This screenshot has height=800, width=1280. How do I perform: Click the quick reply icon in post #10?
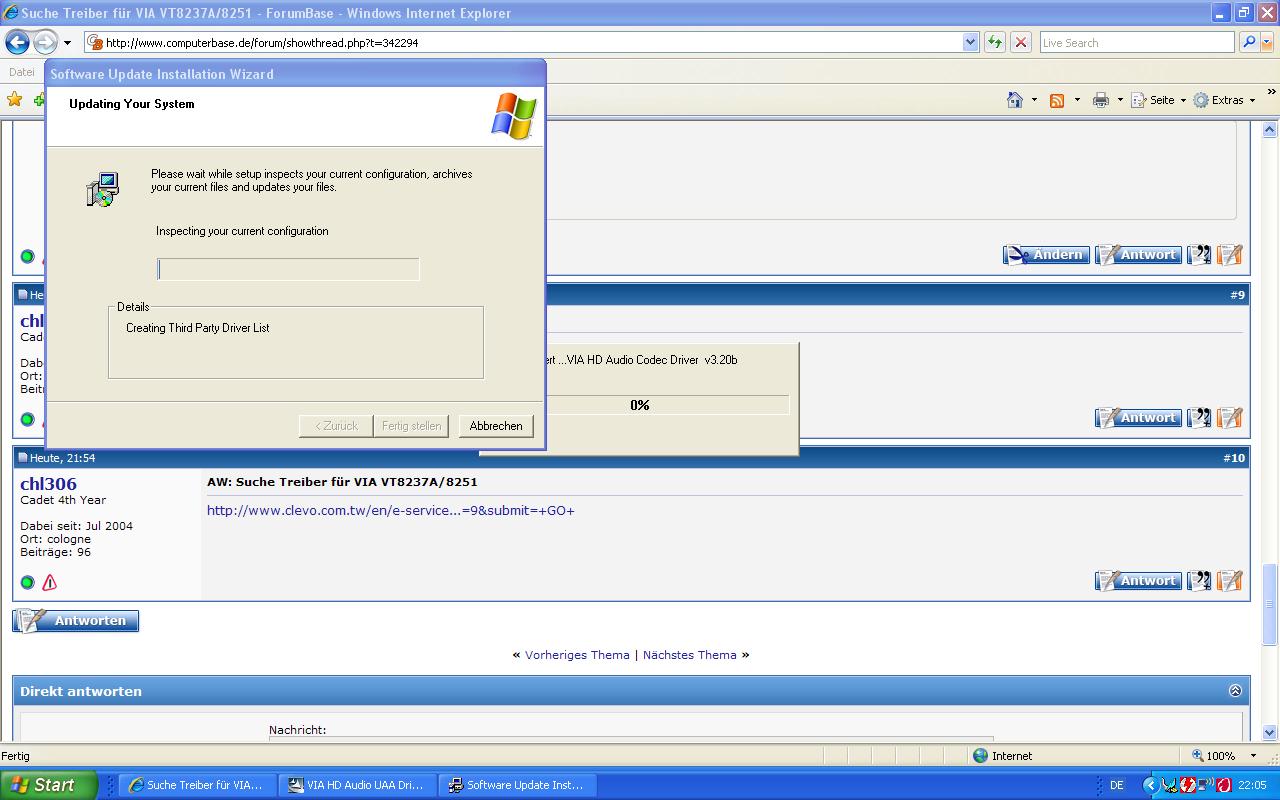pyautogui.click(x=1230, y=581)
